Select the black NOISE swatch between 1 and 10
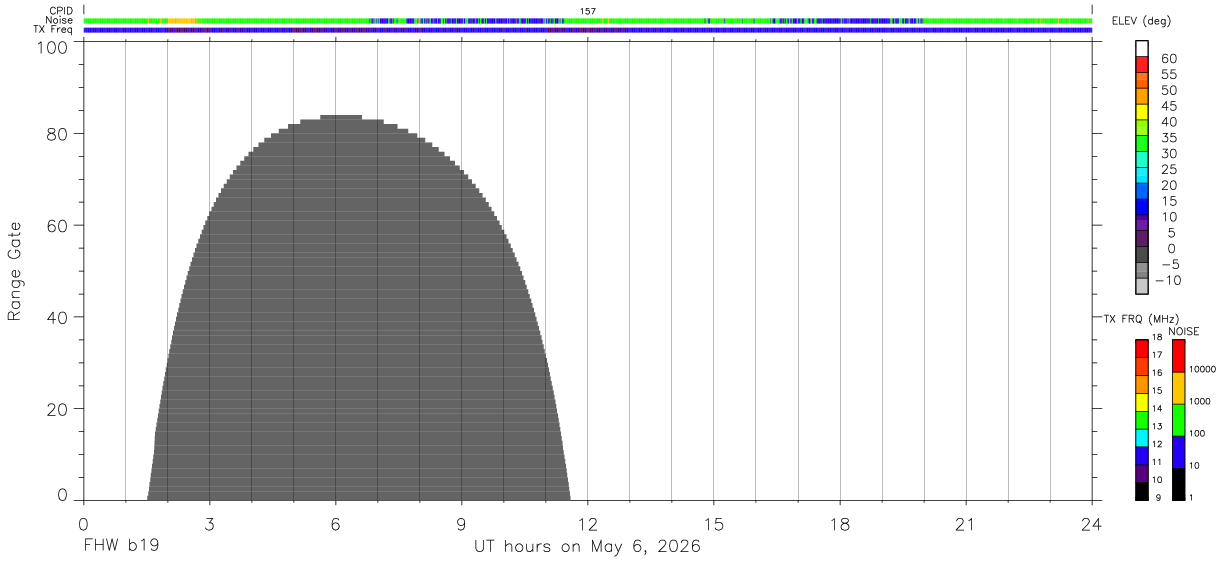Viewport: 1228px width, 567px height. click(x=1178, y=484)
